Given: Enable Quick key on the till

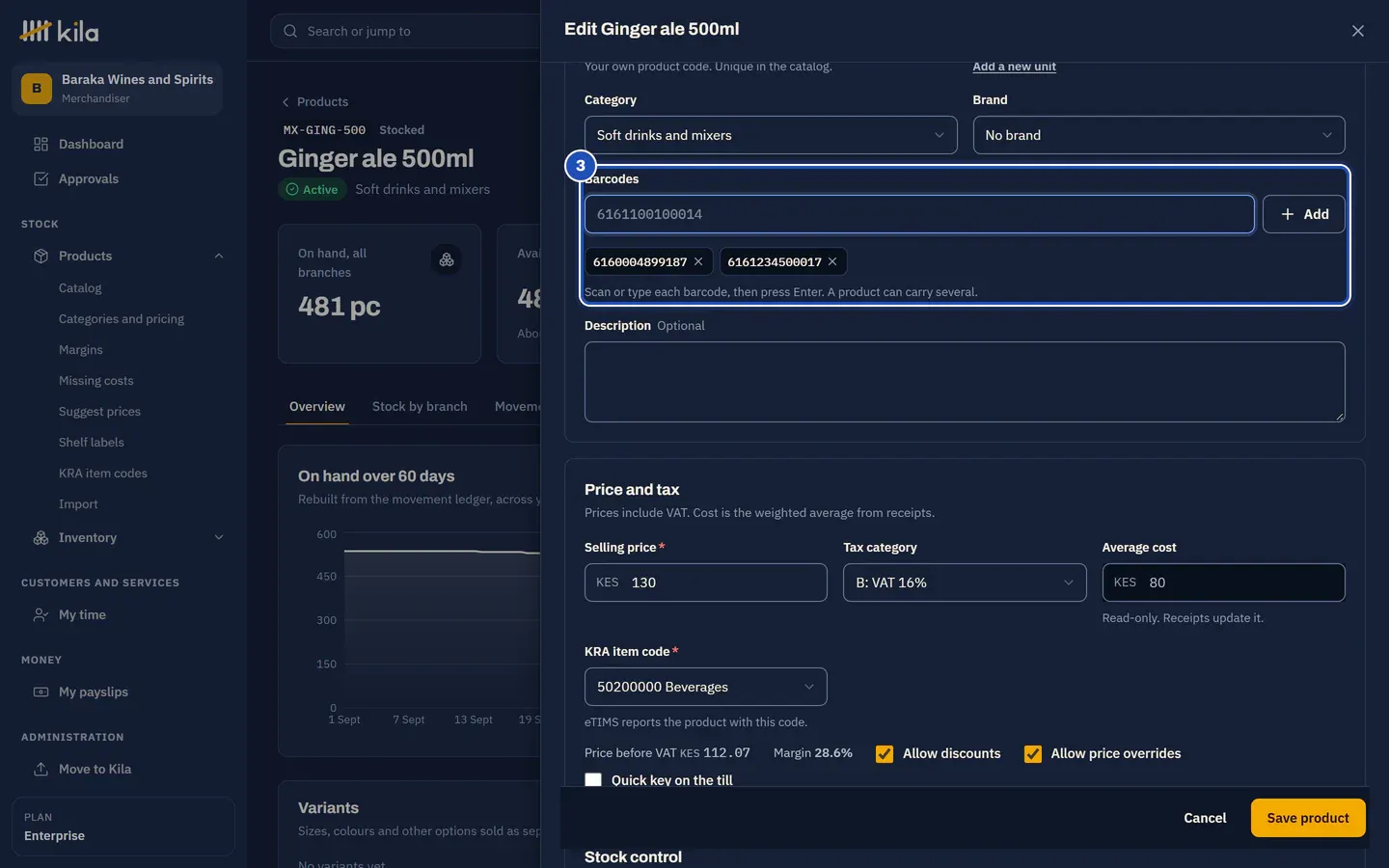Looking at the screenshot, I should pos(593,780).
